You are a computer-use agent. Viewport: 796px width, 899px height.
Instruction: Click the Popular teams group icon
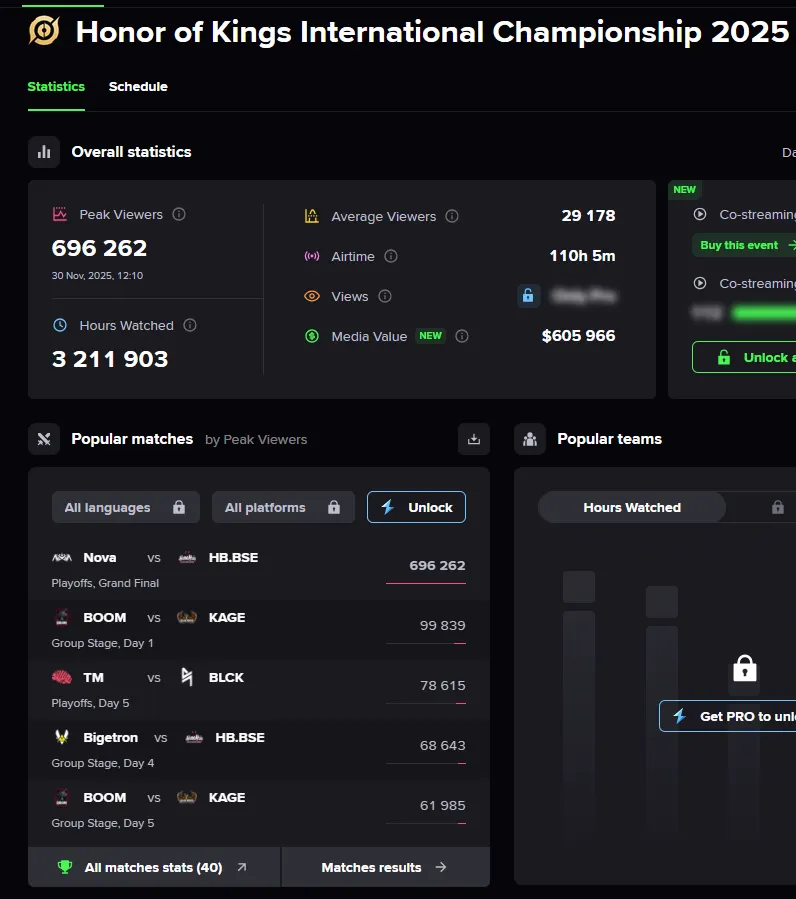click(x=530, y=439)
